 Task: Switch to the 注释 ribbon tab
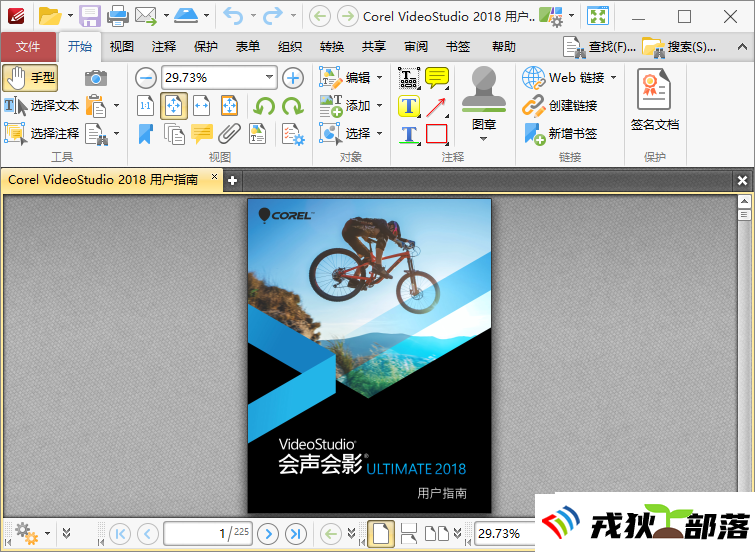(164, 46)
